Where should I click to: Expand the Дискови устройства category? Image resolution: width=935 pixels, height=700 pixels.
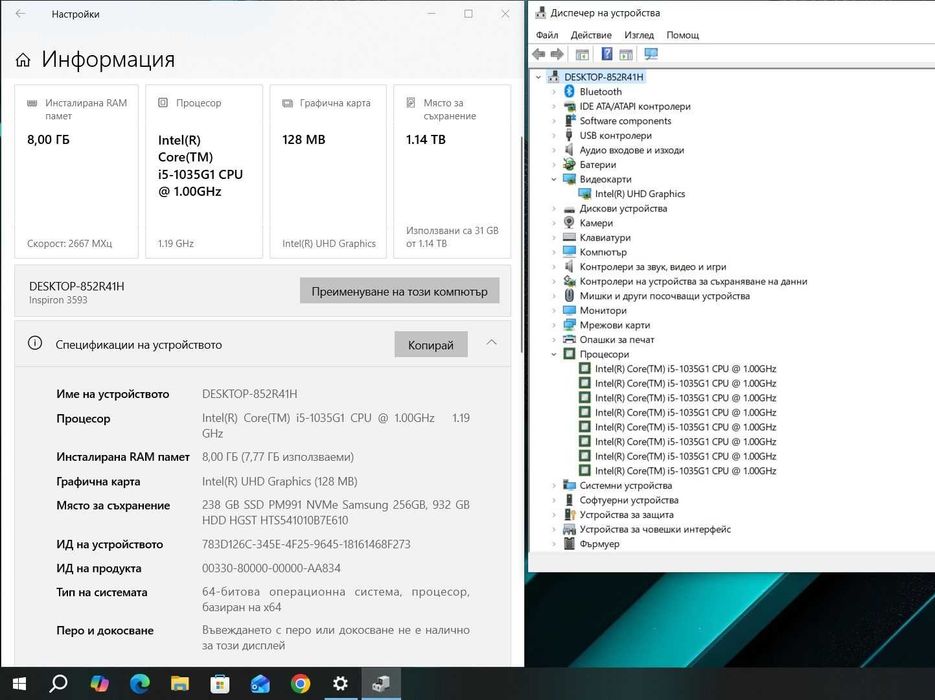click(x=553, y=209)
